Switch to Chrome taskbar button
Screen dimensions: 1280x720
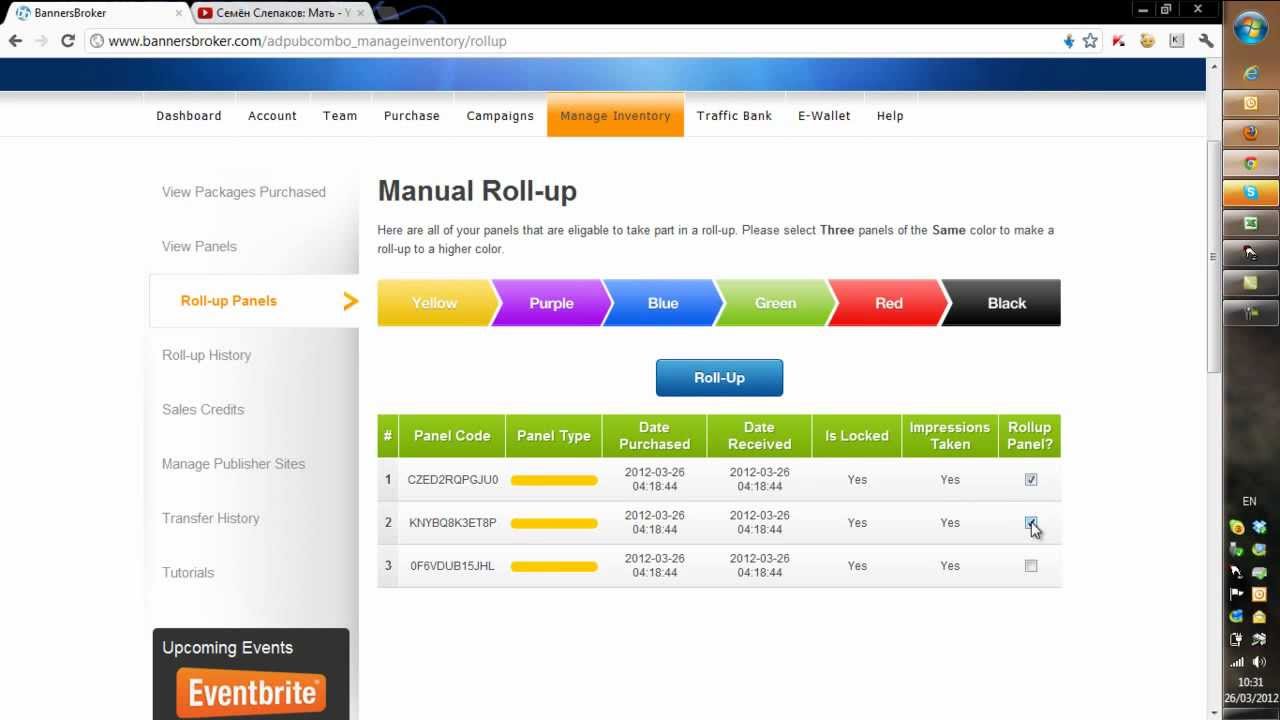pyautogui.click(x=1250, y=163)
